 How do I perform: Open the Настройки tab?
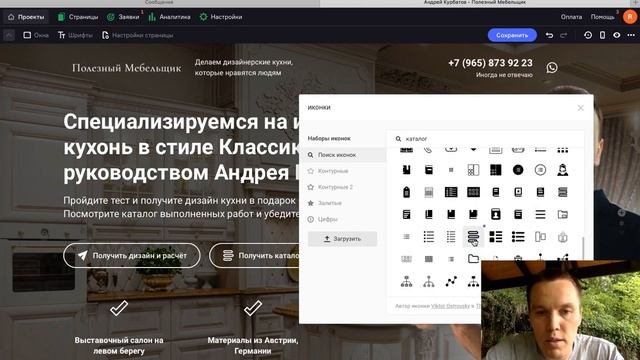point(221,17)
